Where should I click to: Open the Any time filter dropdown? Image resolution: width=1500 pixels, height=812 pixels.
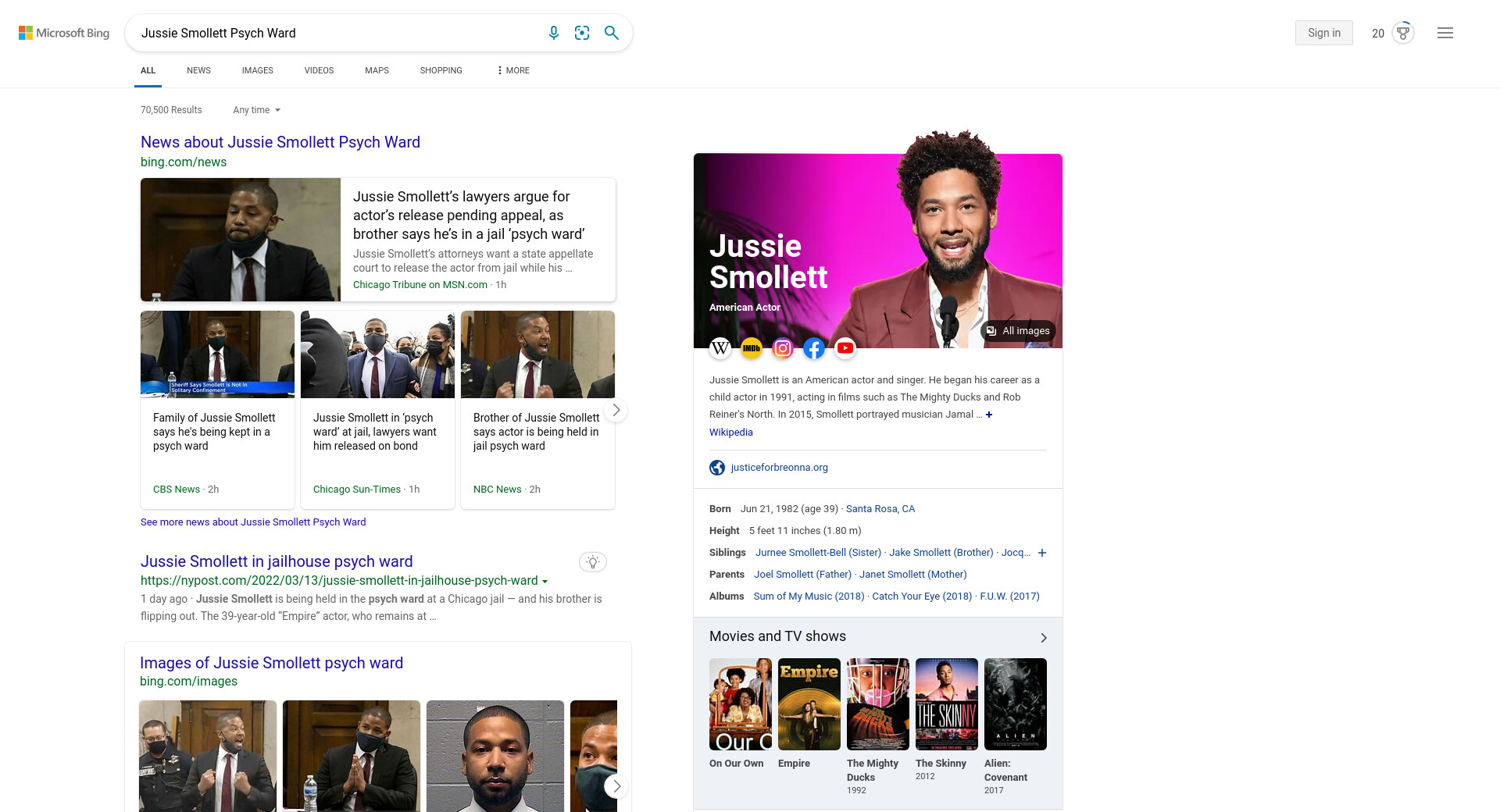tap(256, 110)
